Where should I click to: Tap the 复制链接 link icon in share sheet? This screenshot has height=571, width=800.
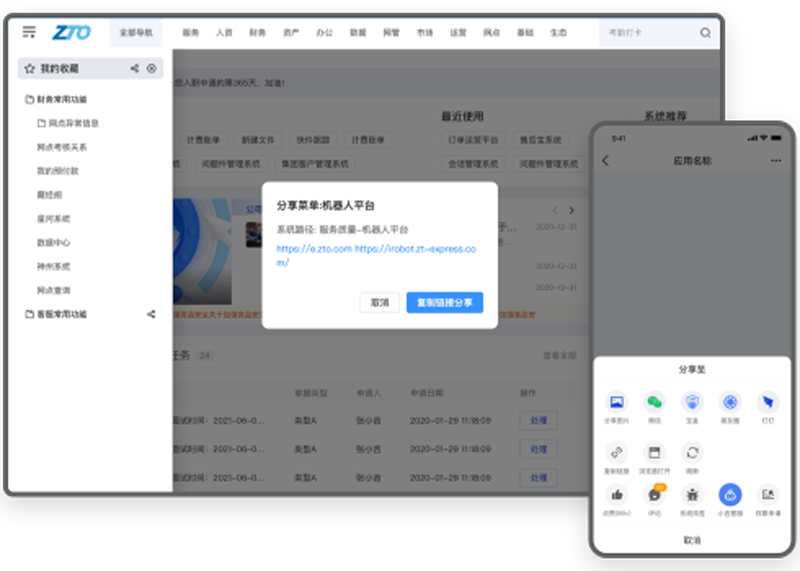click(617, 453)
